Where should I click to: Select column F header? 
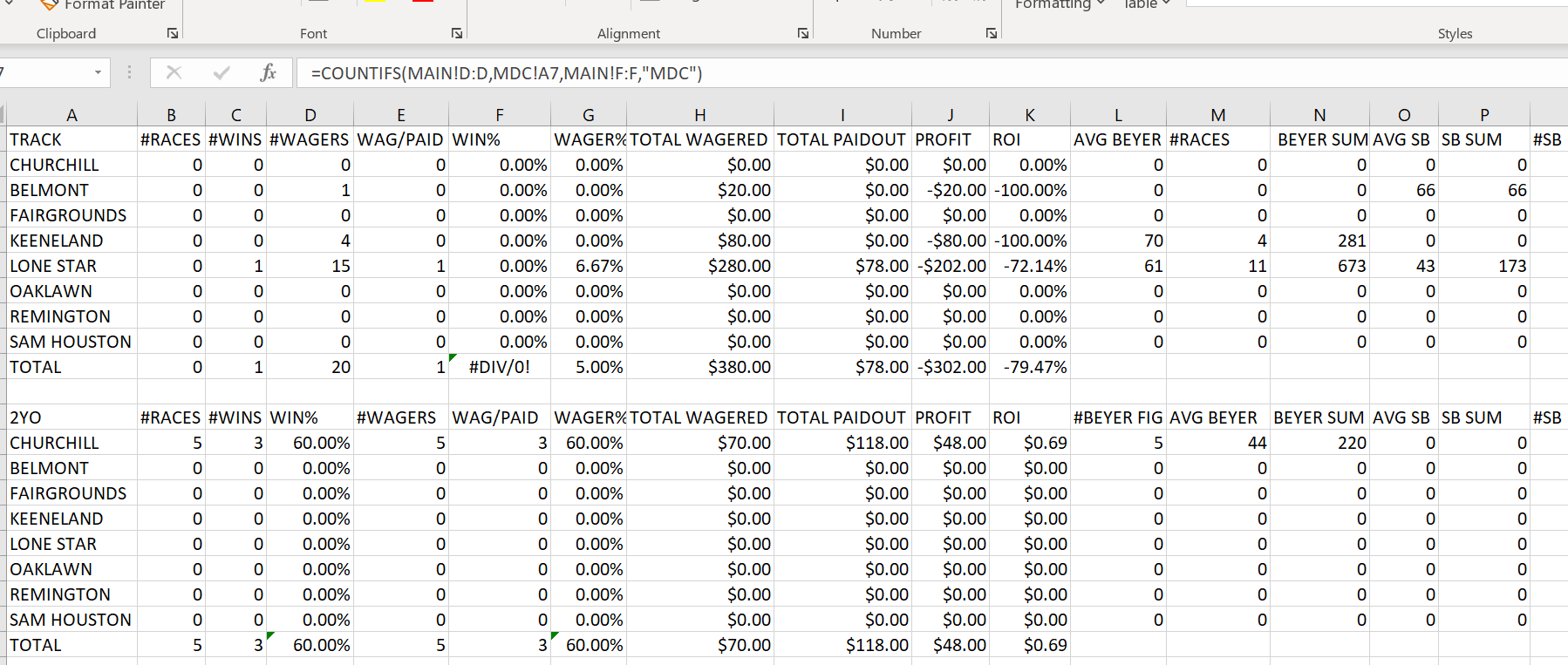[500, 115]
